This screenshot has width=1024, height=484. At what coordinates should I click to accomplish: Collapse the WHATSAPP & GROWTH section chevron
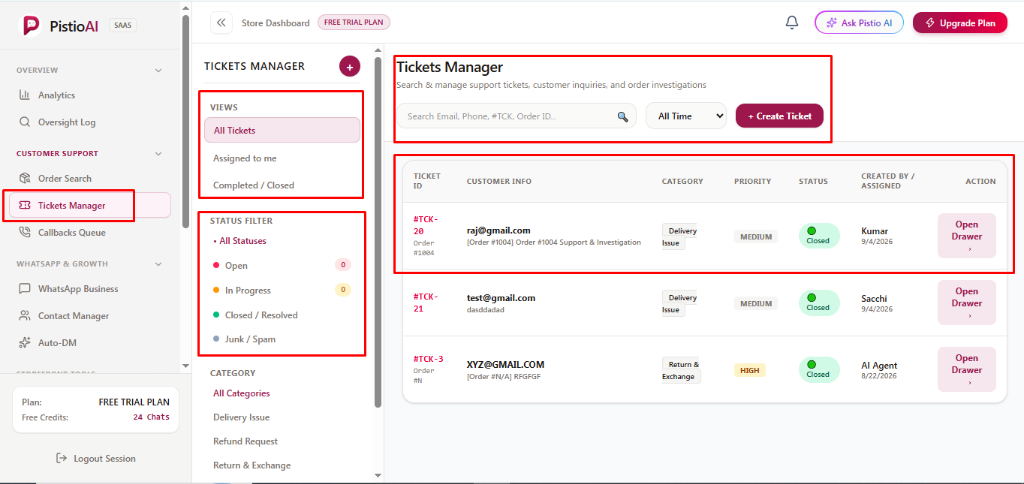pyautogui.click(x=158, y=264)
